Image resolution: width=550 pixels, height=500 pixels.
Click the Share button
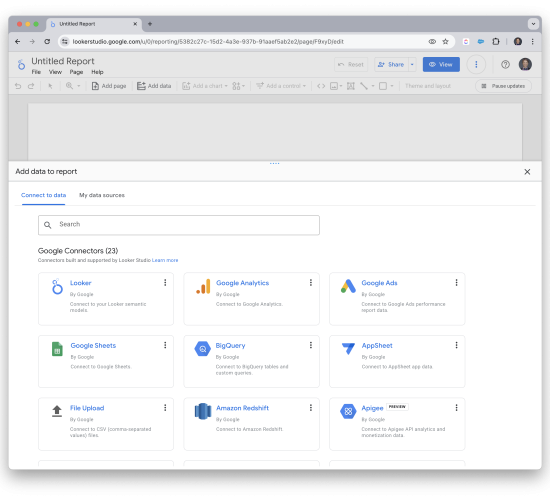pyautogui.click(x=391, y=65)
